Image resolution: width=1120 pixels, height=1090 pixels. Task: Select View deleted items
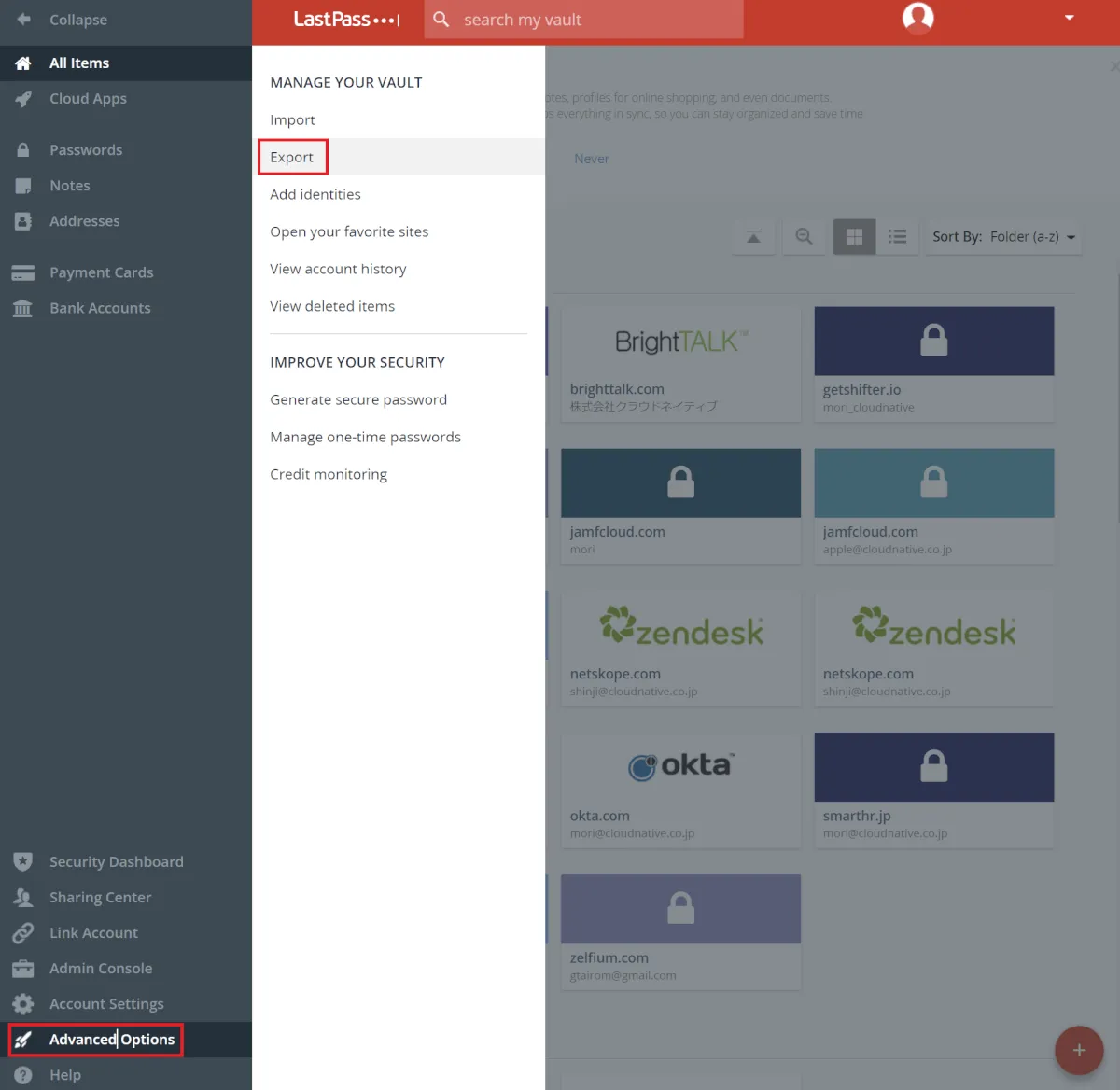coord(332,307)
